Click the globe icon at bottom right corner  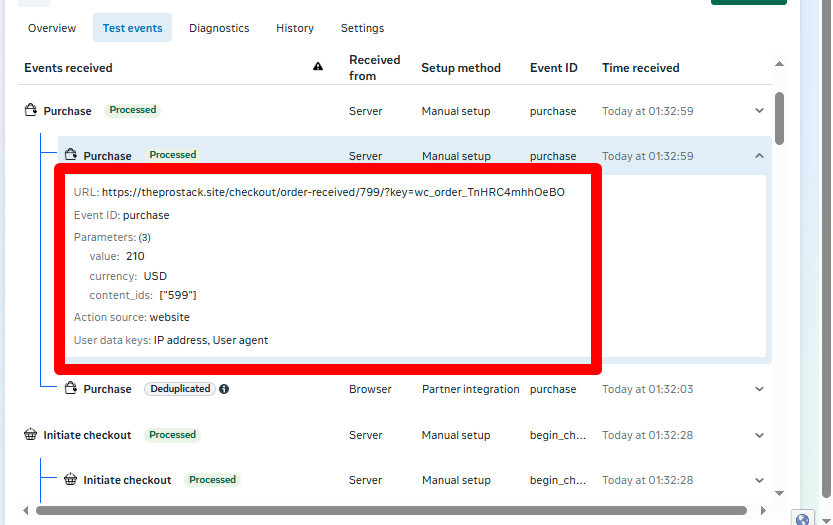[x=802, y=519]
